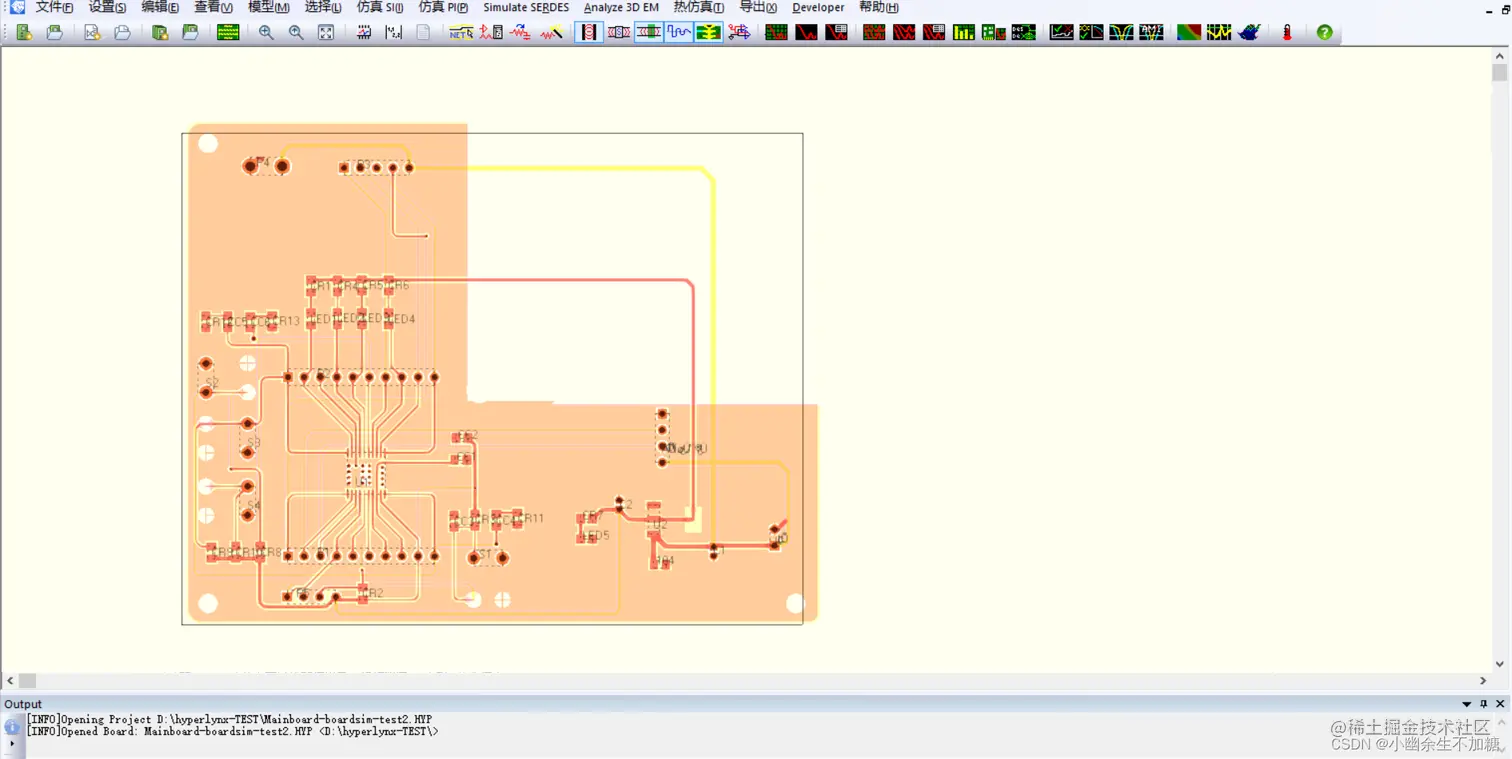Open the 仿真 SI menu
The width and height of the screenshot is (1512, 759).
tap(380, 7)
